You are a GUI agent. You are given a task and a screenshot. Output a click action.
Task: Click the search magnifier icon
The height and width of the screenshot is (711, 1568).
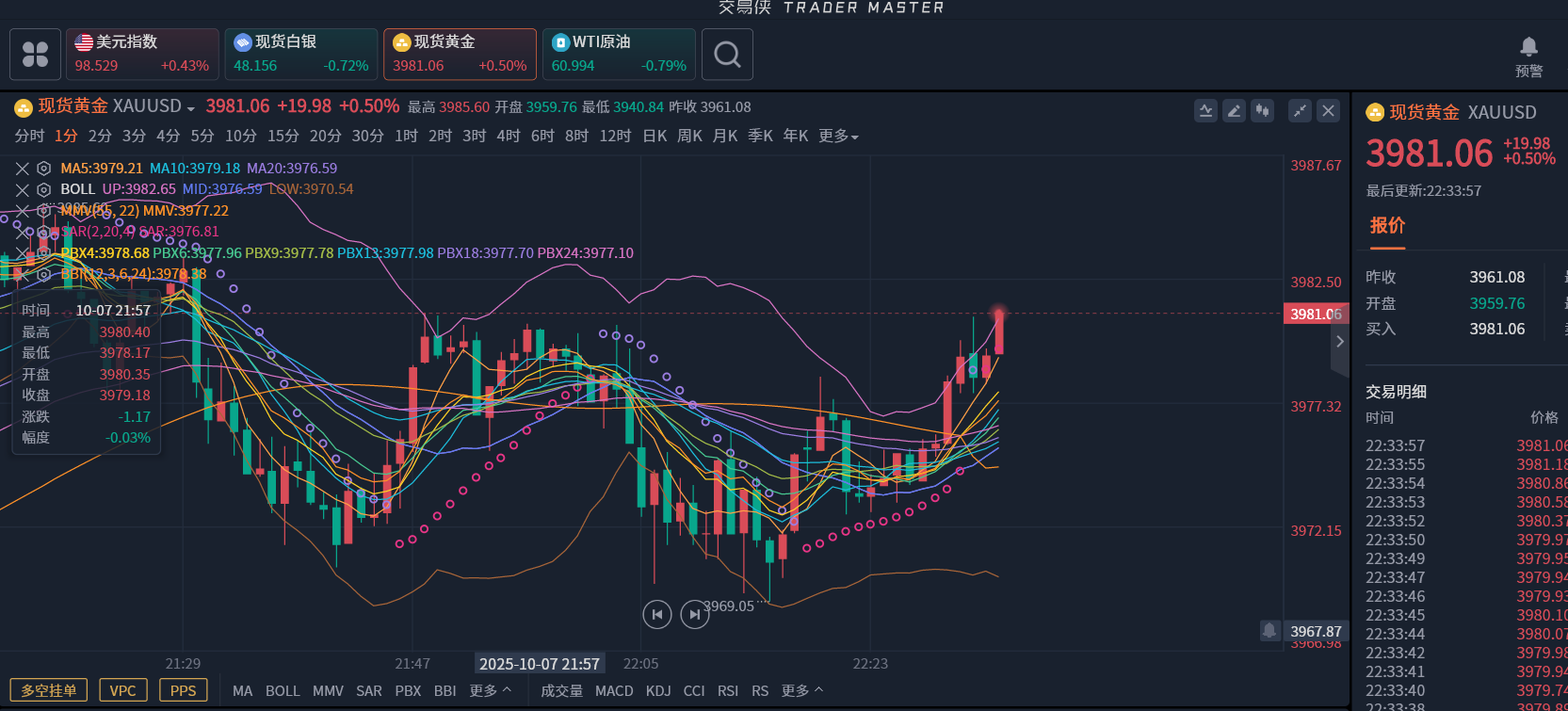(x=727, y=55)
